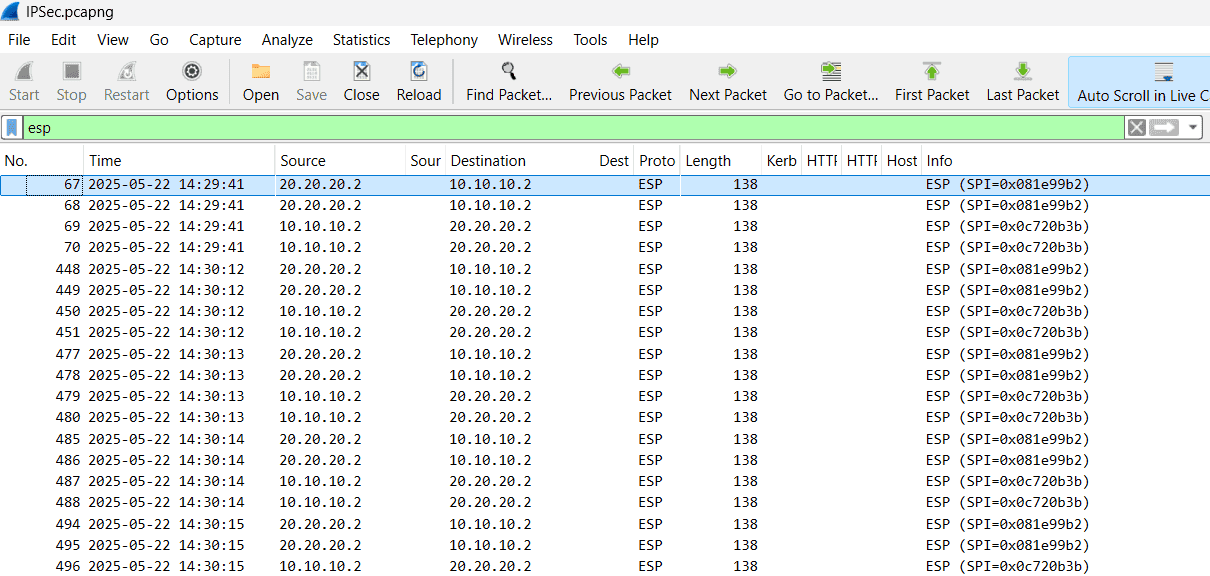Image resolution: width=1210 pixels, height=576 pixels.
Task: Sort packets by Source column header
Action: pyautogui.click(x=303, y=161)
